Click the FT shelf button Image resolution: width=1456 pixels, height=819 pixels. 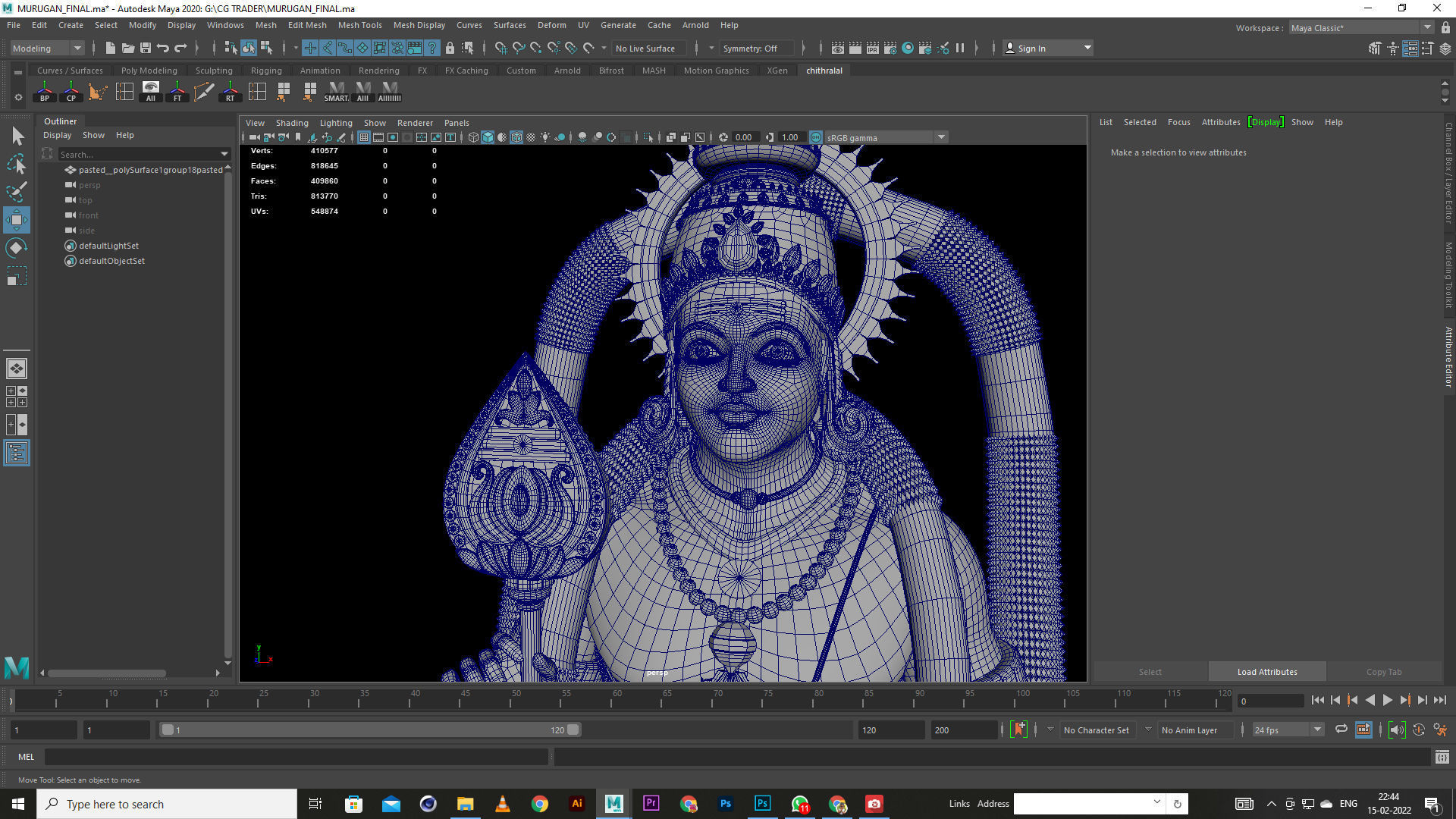(177, 92)
